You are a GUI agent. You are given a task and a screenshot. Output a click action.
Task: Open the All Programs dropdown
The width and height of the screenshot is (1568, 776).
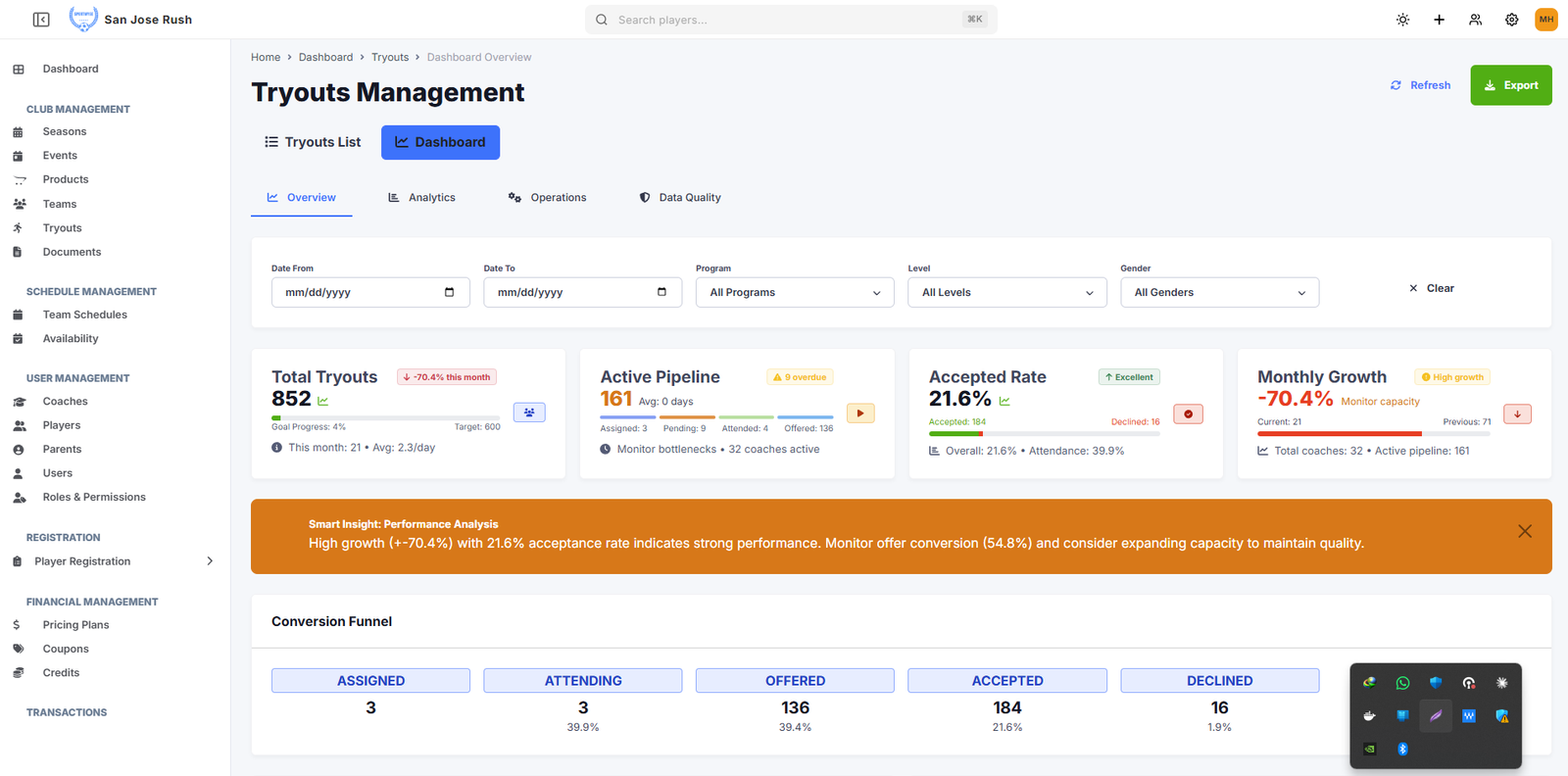[x=794, y=292]
